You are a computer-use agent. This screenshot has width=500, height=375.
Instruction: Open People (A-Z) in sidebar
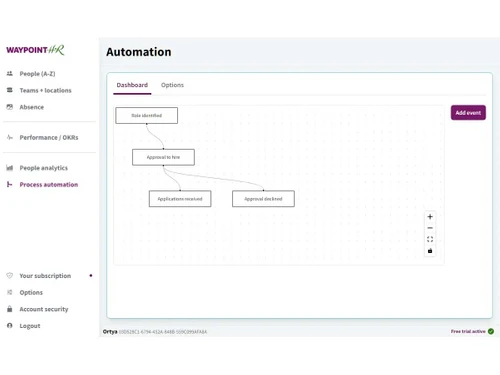coord(37,74)
